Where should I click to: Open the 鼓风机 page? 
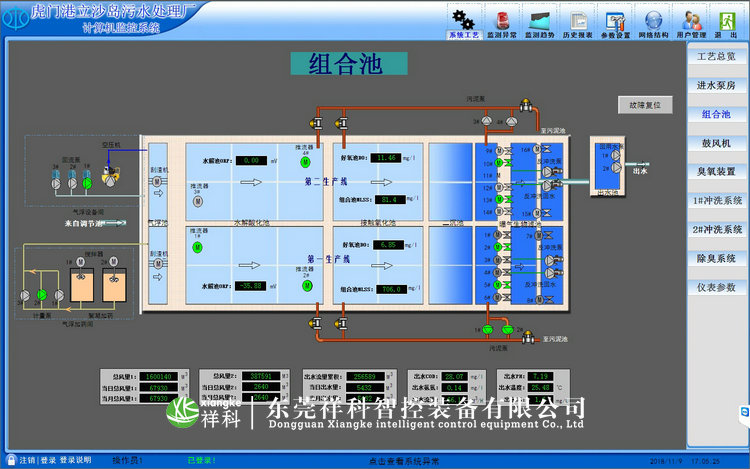[716, 143]
